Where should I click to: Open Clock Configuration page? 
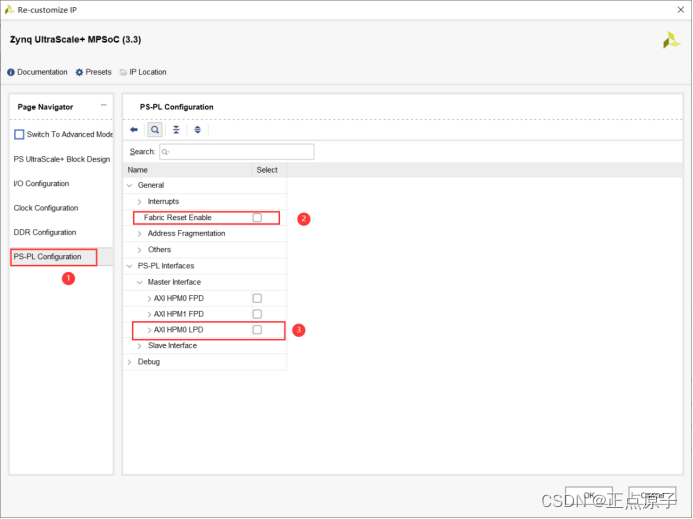coord(46,208)
